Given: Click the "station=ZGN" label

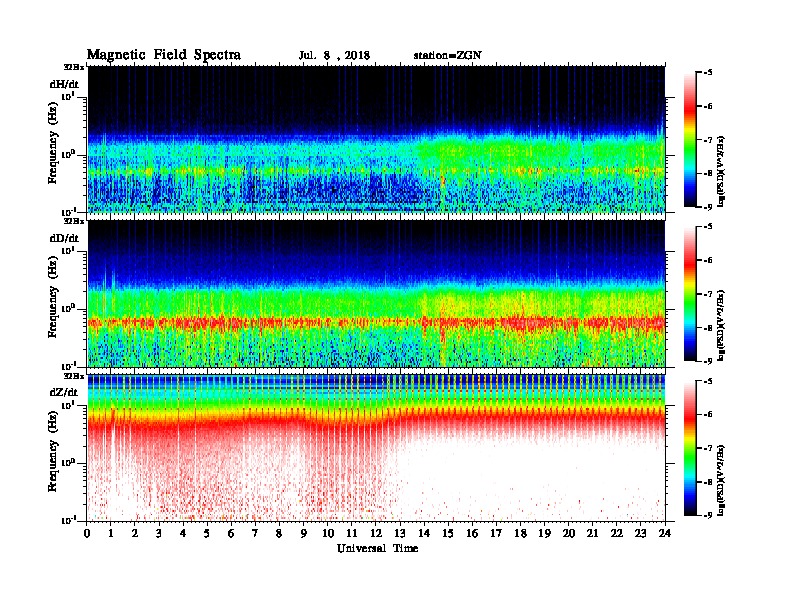Looking at the screenshot, I should pos(448,56).
